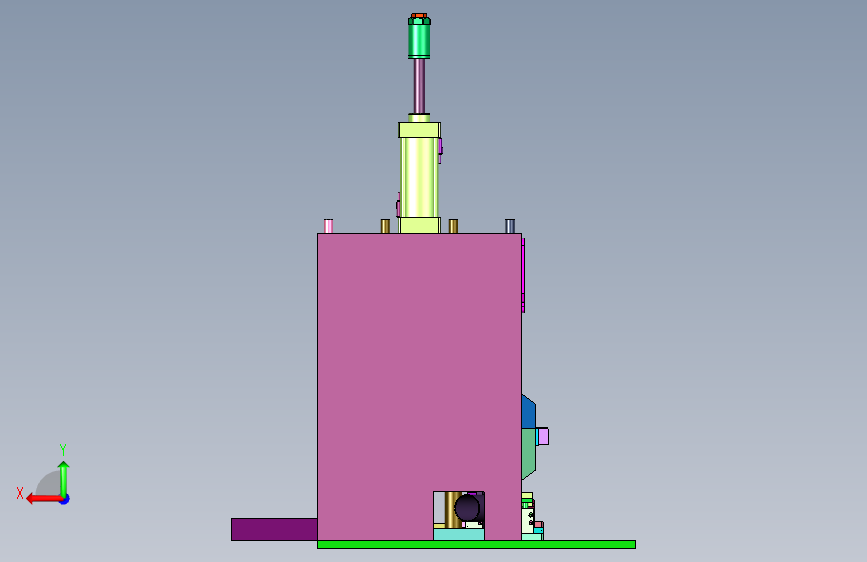
Task: Select the purple piston rod
Action: coord(420,86)
